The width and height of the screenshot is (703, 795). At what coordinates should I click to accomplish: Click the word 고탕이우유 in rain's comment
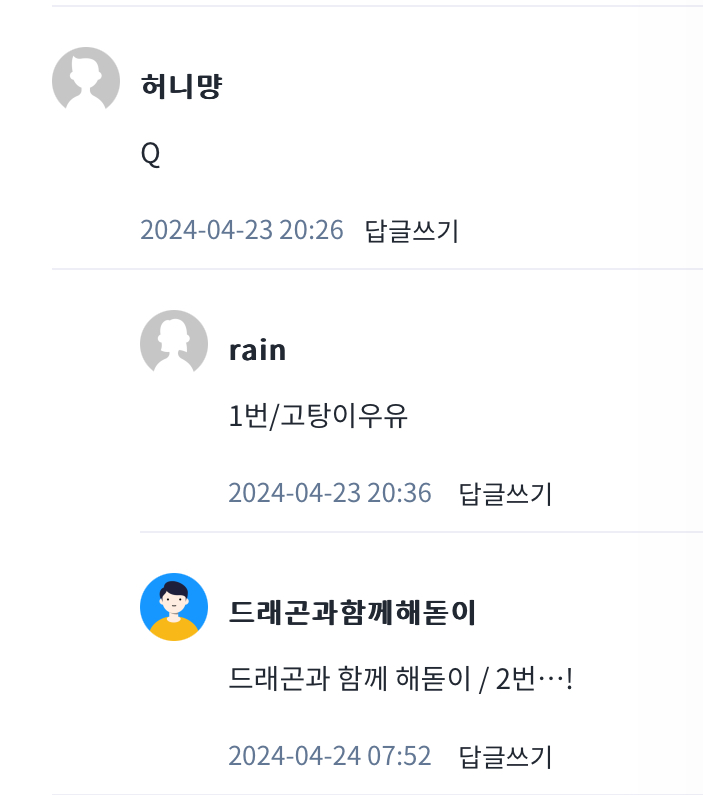[345, 417]
